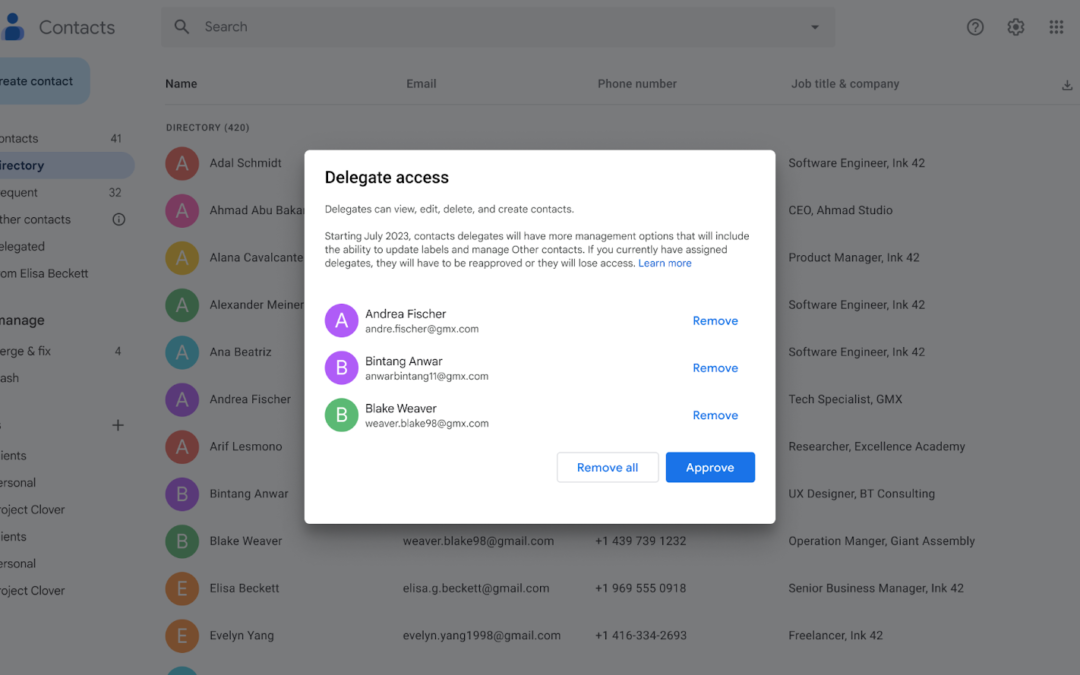Click the plus icon to add a label
The width and height of the screenshot is (1080, 675).
point(118,425)
